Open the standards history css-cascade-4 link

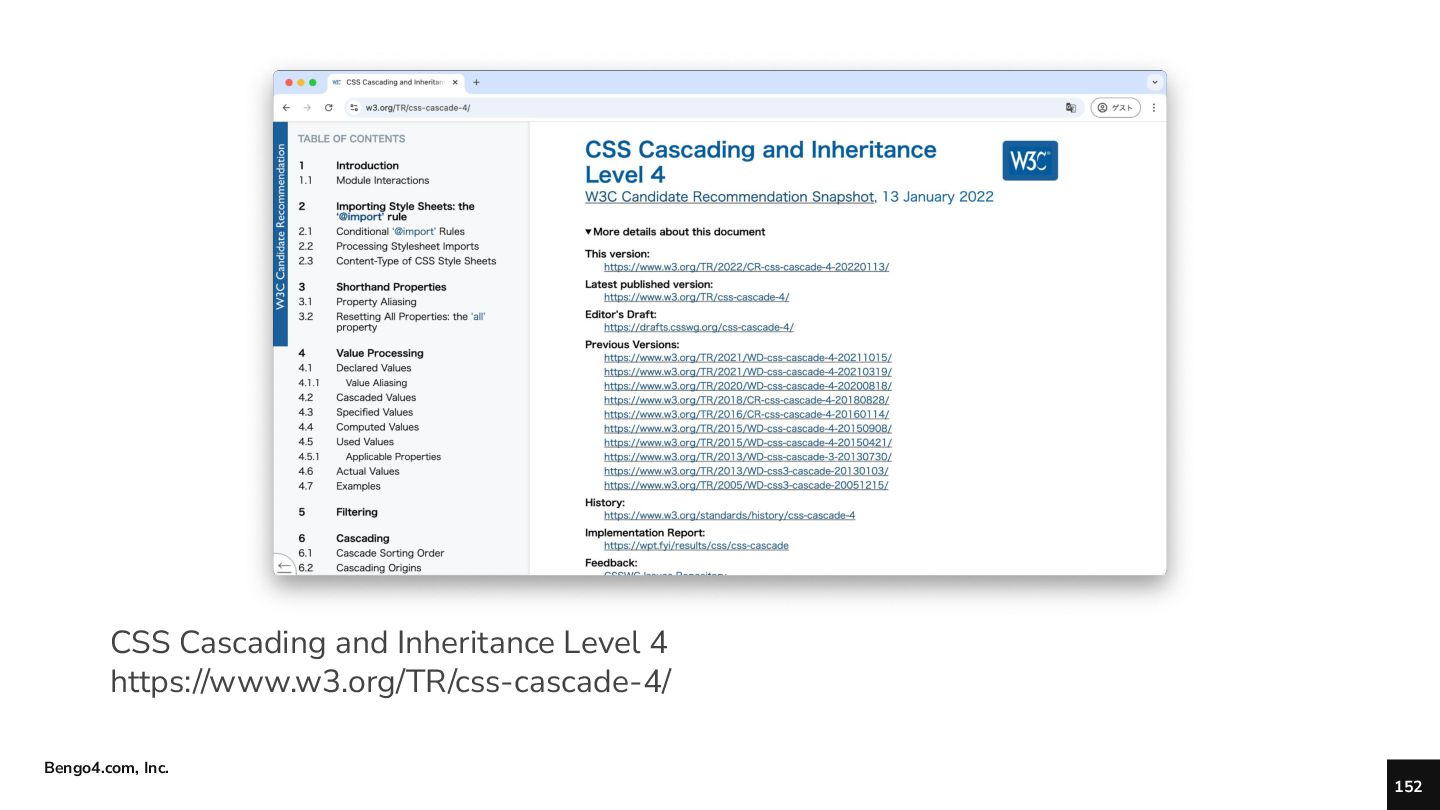pos(729,516)
